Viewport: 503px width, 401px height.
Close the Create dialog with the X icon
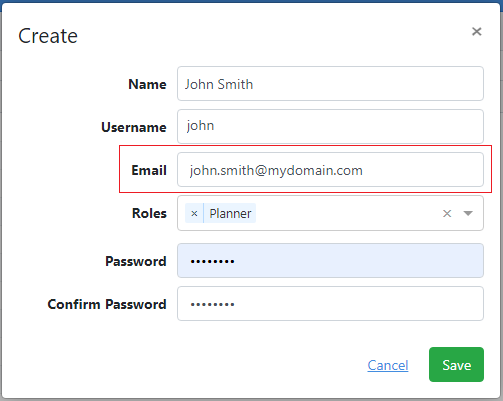tap(477, 32)
